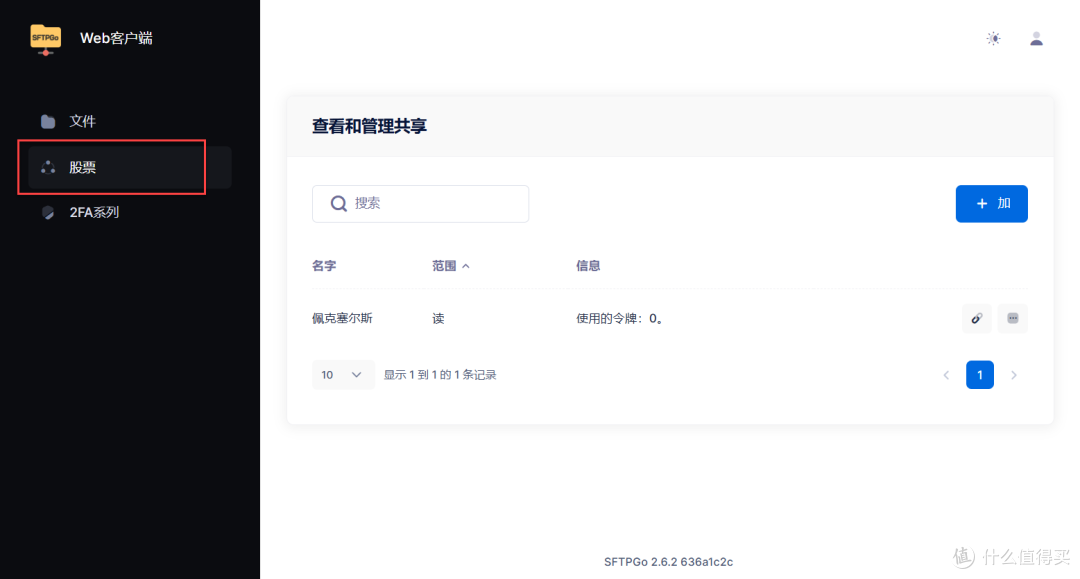Click the SFTPGo 2.6.2 version footer text

tap(668, 562)
